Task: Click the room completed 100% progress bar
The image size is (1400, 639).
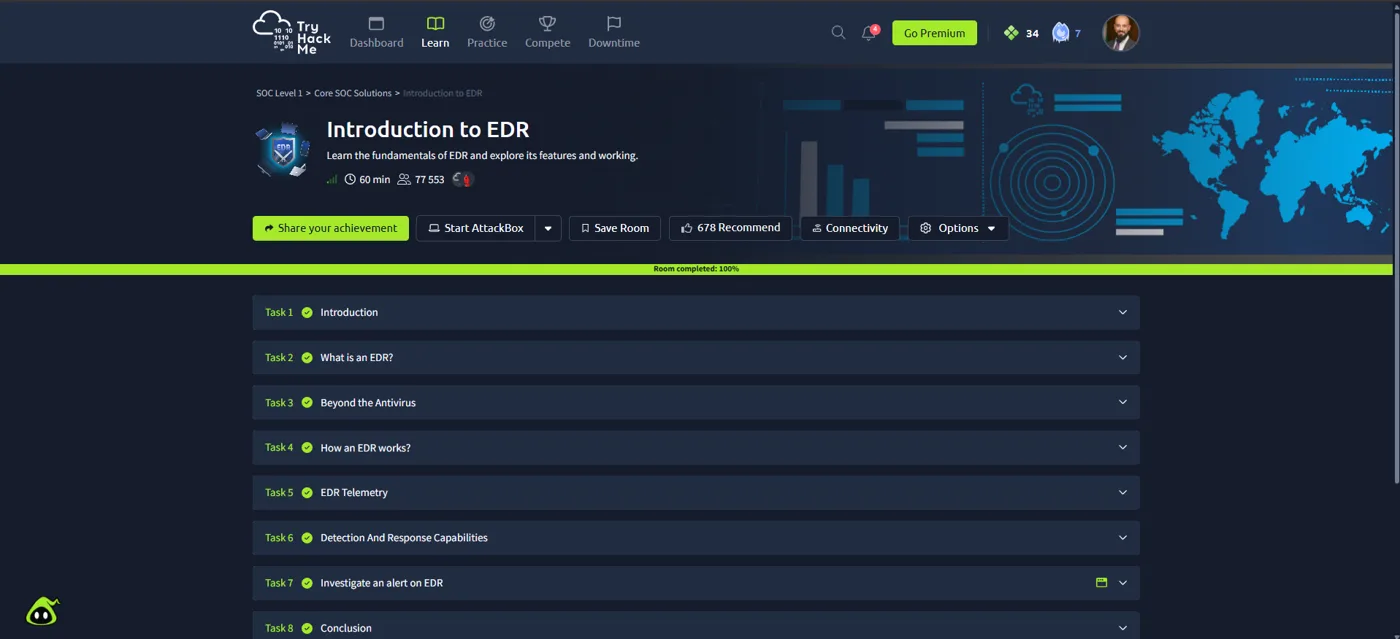Action: (x=696, y=269)
